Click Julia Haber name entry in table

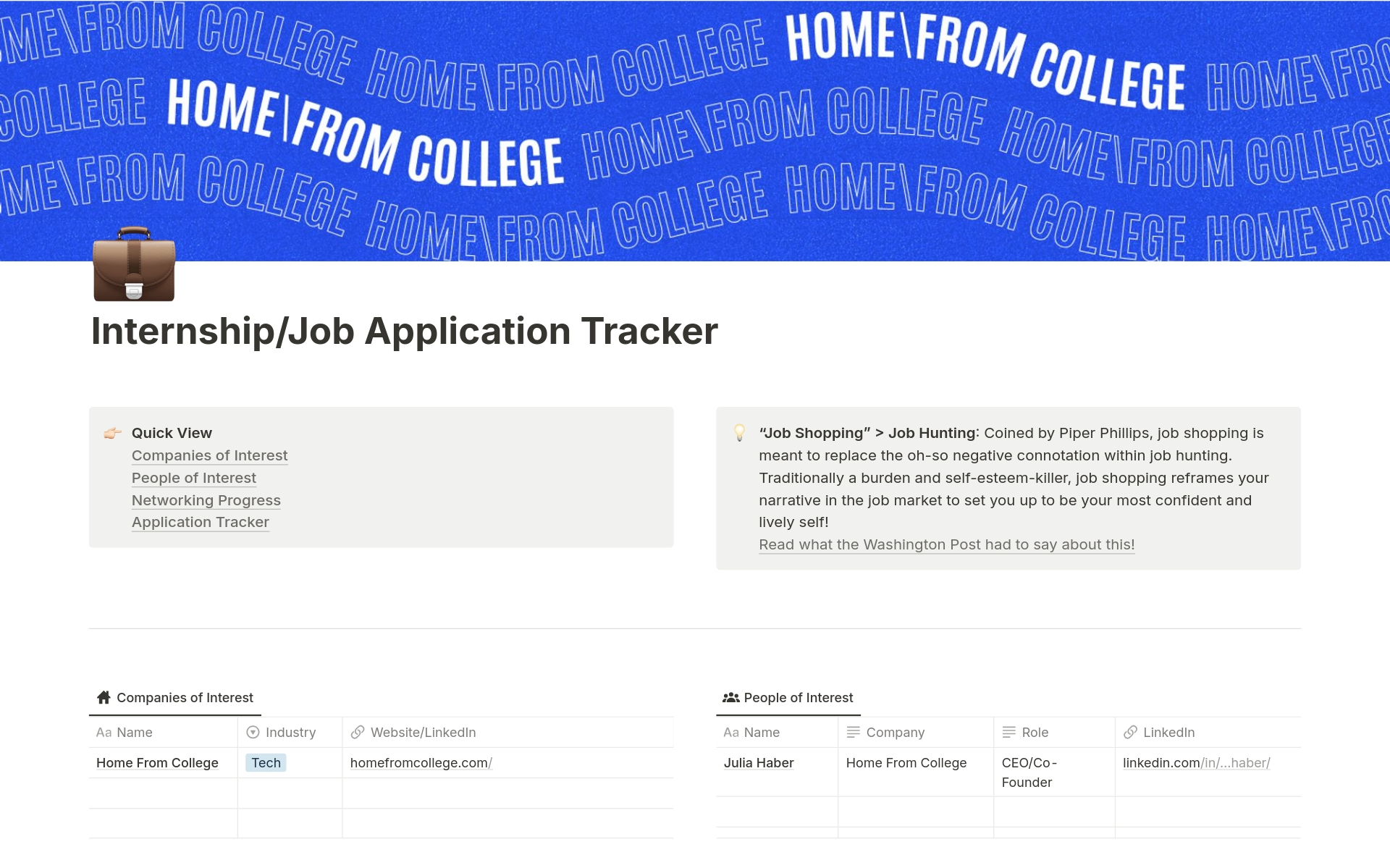759,762
